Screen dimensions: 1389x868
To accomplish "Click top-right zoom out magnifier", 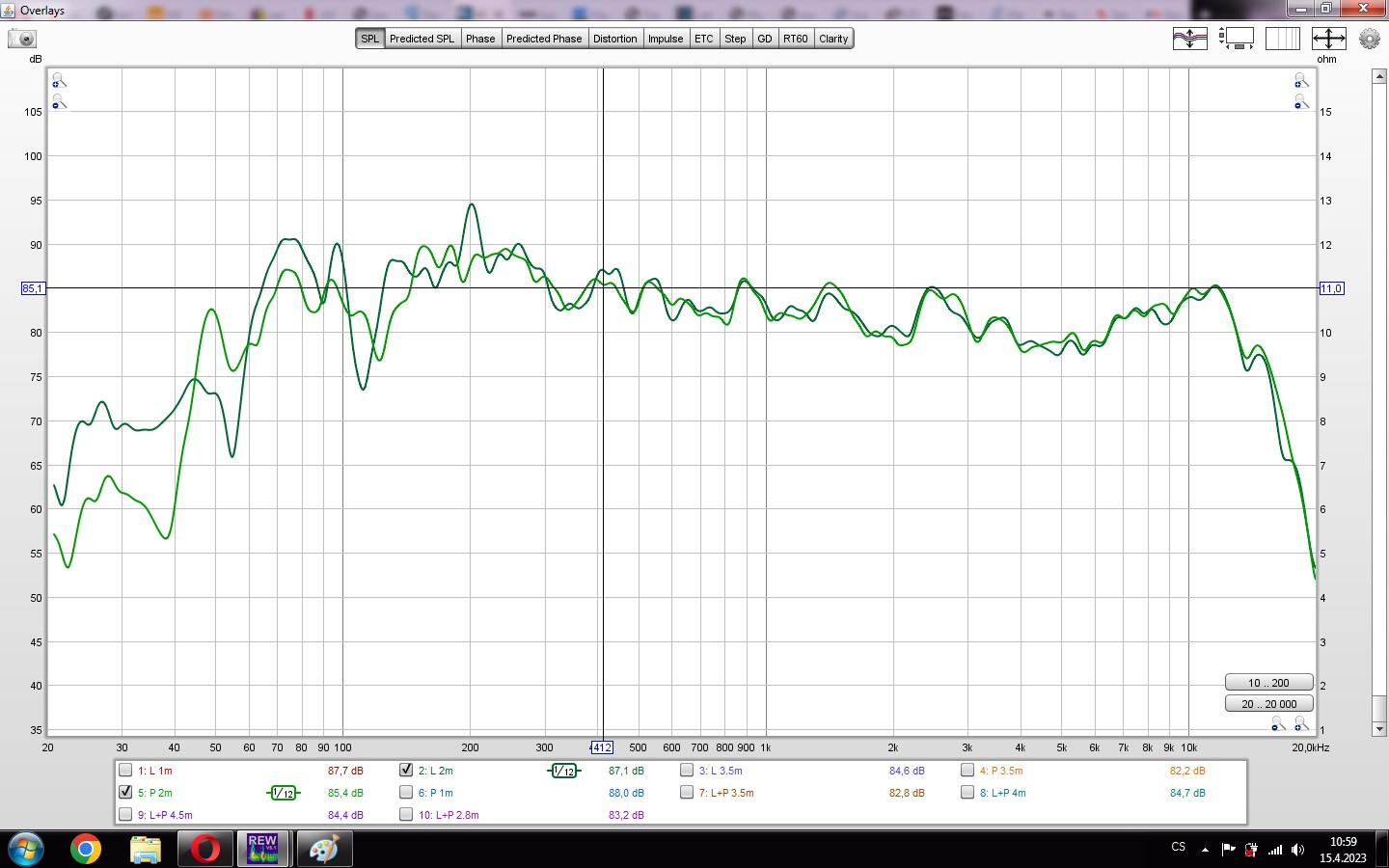I will [x=1301, y=102].
